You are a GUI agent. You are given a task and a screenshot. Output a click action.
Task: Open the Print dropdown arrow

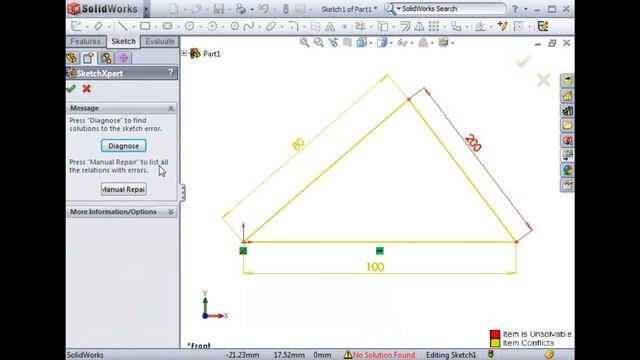(251, 9)
